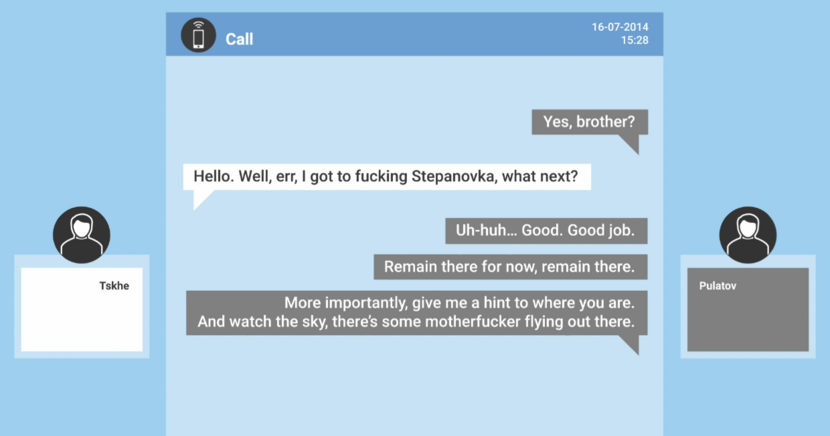The height and width of the screenshot is (436, 830).
Task: Click the "Remain there for now" message
Action: [510, 267]
